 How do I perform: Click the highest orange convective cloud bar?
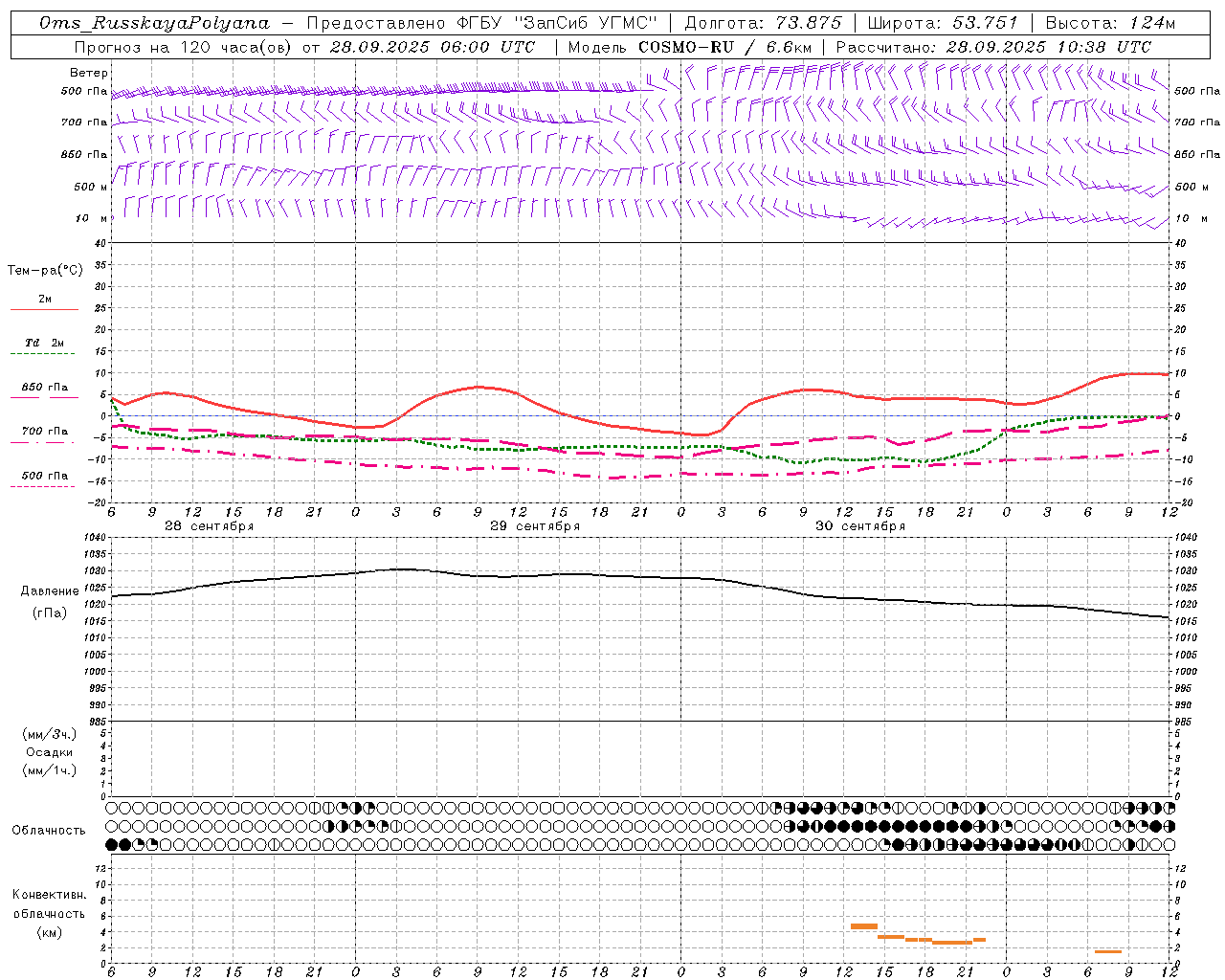click(x=864, y=926)
